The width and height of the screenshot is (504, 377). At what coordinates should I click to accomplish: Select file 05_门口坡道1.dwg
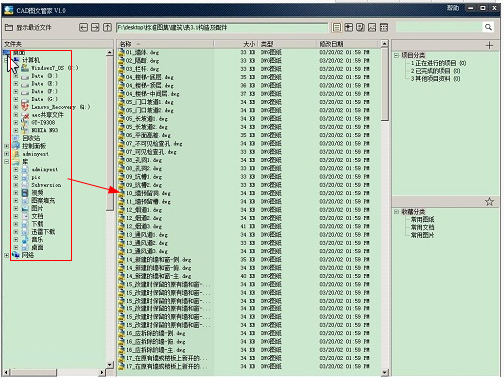point(150,102)
